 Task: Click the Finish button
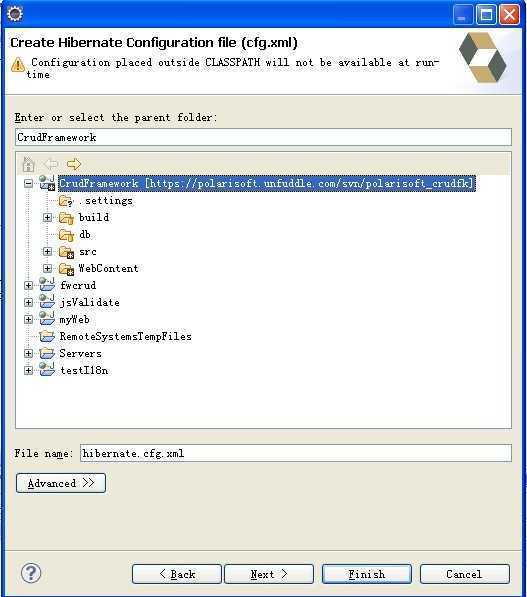tap(367, 574)
